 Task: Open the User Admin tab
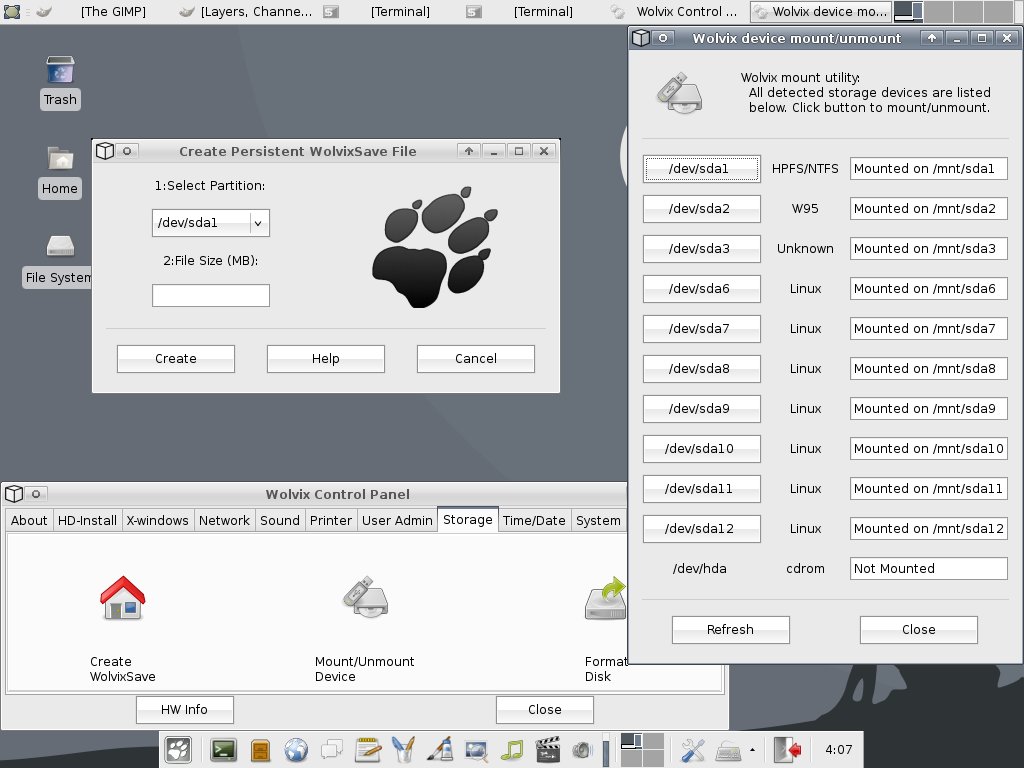(397, 520)
